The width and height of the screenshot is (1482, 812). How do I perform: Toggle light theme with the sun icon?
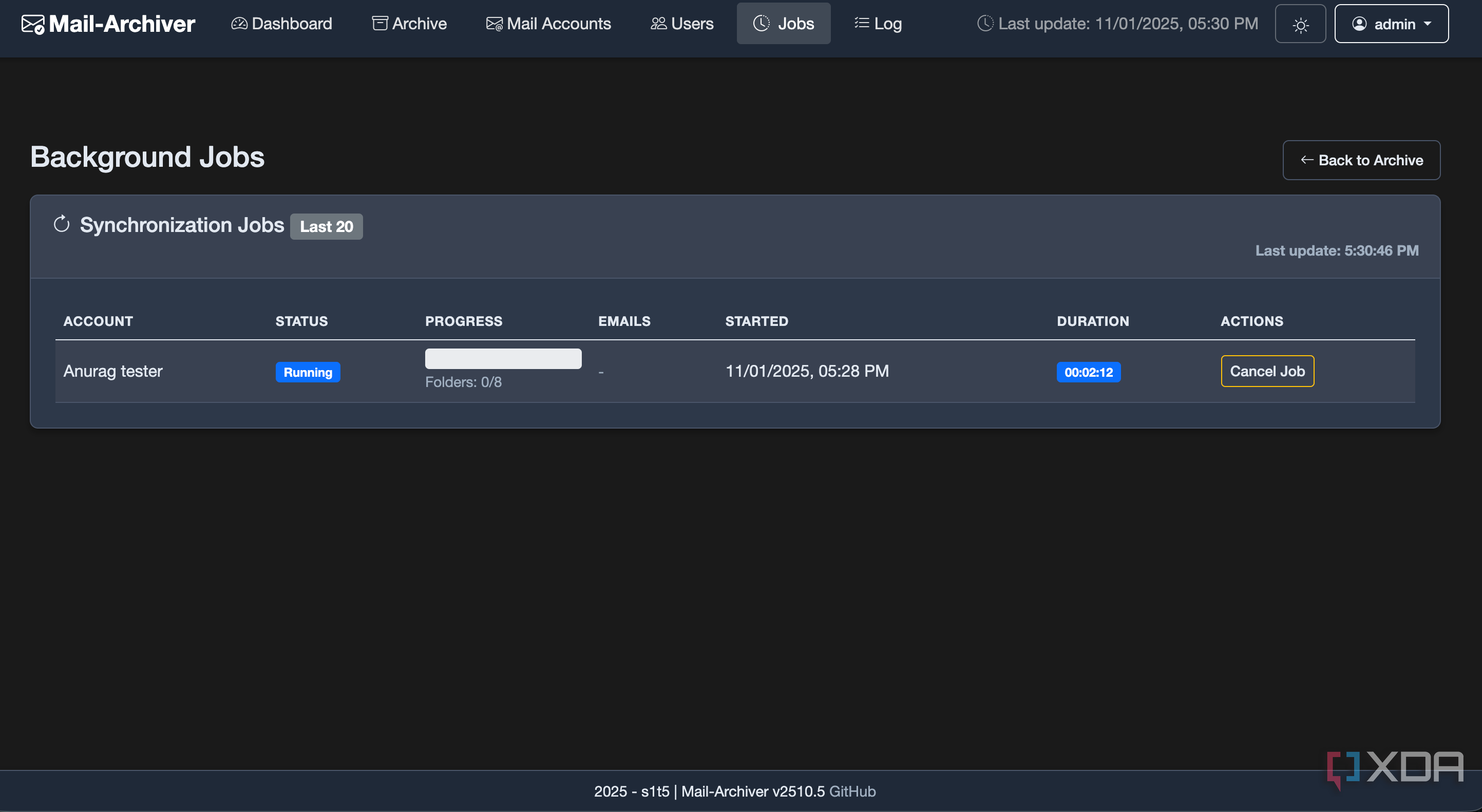[x=1300, y=24]
